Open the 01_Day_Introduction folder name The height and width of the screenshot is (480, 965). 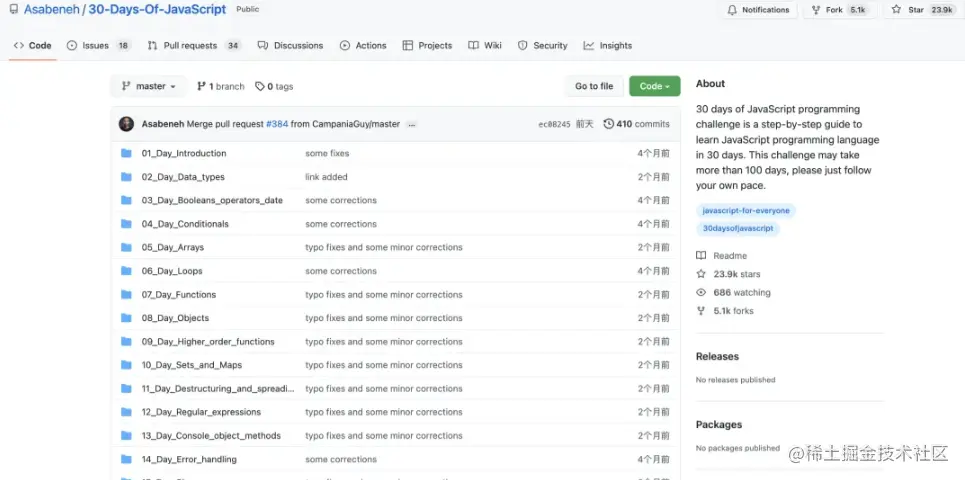184,153
